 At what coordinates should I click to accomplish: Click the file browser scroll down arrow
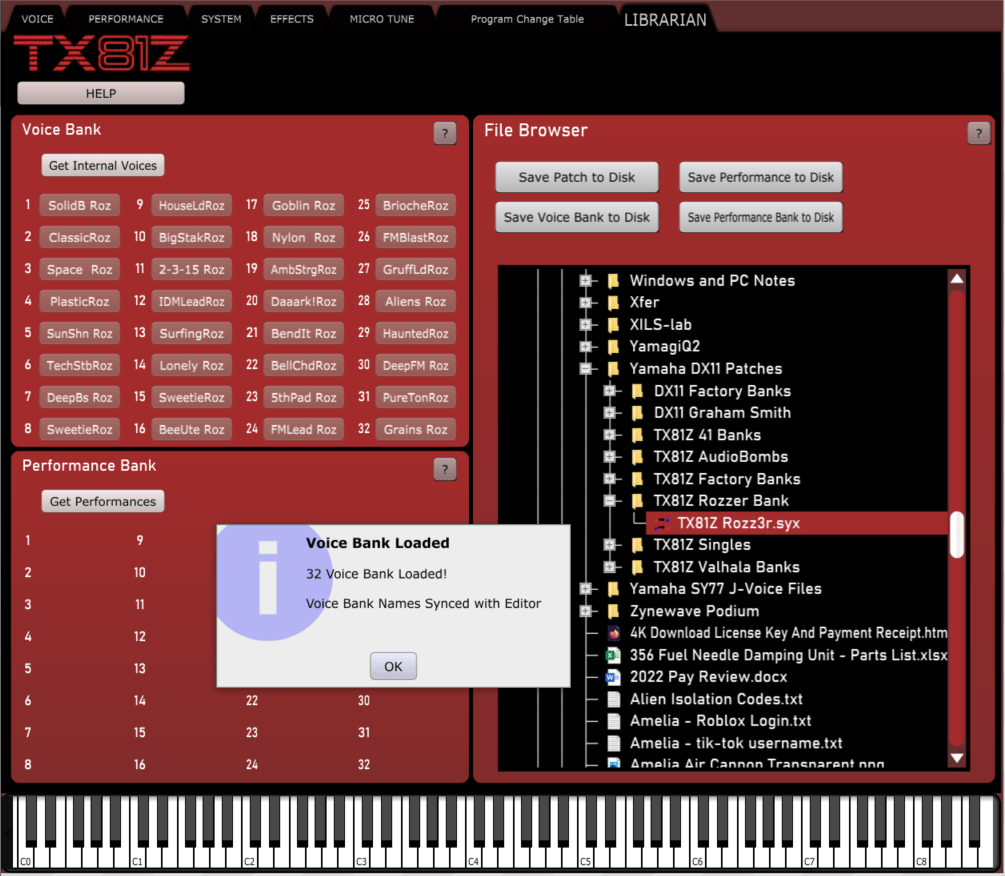tap(956, 757)
